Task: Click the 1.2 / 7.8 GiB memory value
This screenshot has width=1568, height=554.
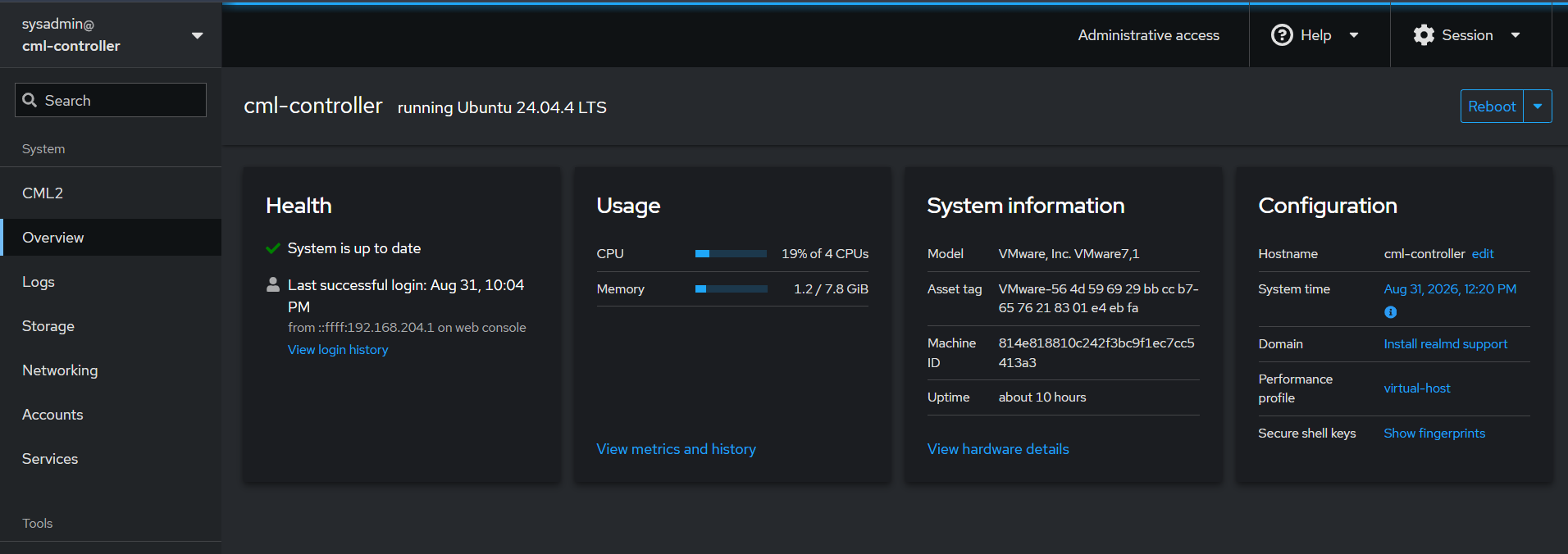Action: [x=831, y=289]
